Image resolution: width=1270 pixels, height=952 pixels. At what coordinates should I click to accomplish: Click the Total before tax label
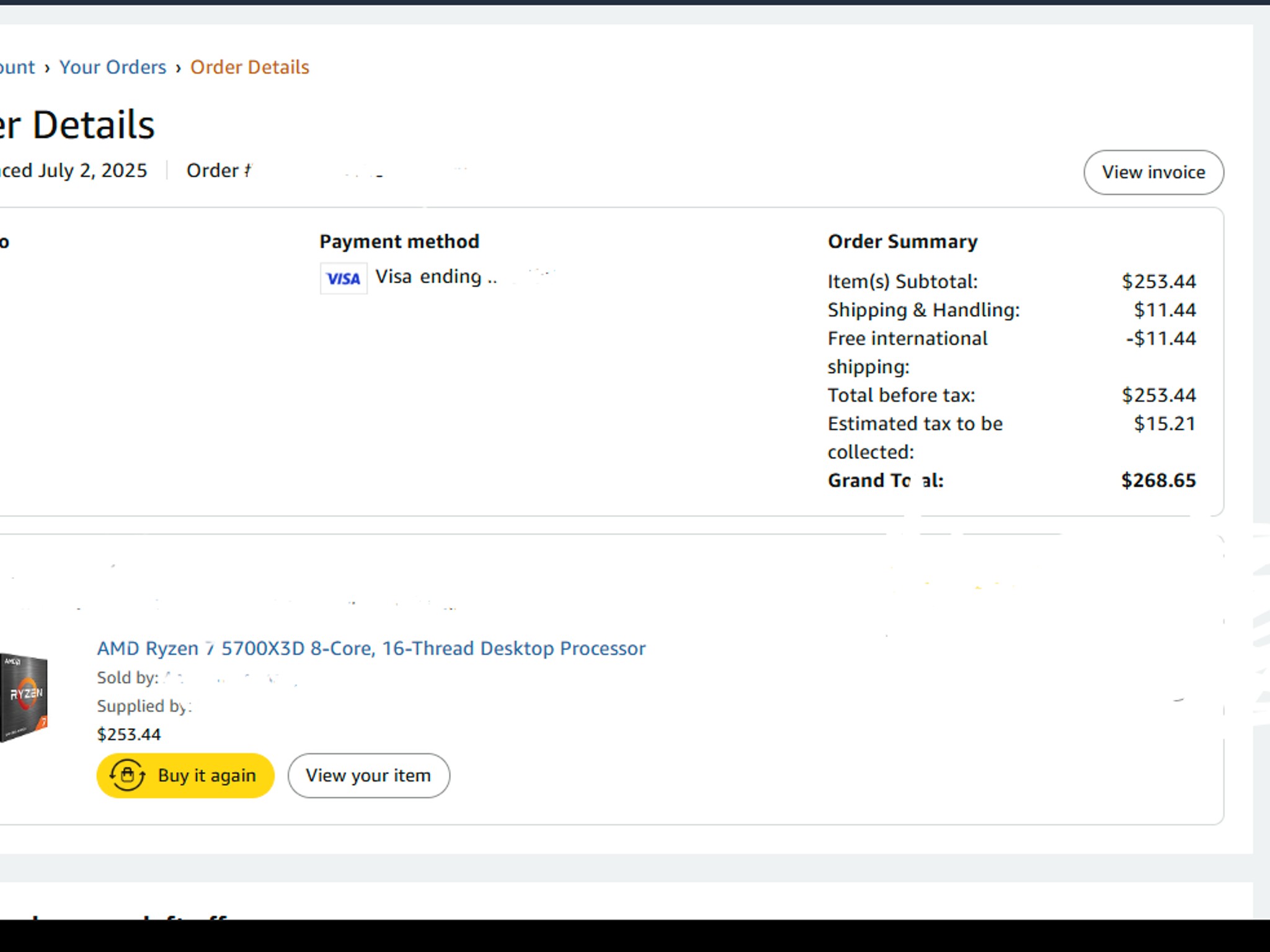point(901,395)
